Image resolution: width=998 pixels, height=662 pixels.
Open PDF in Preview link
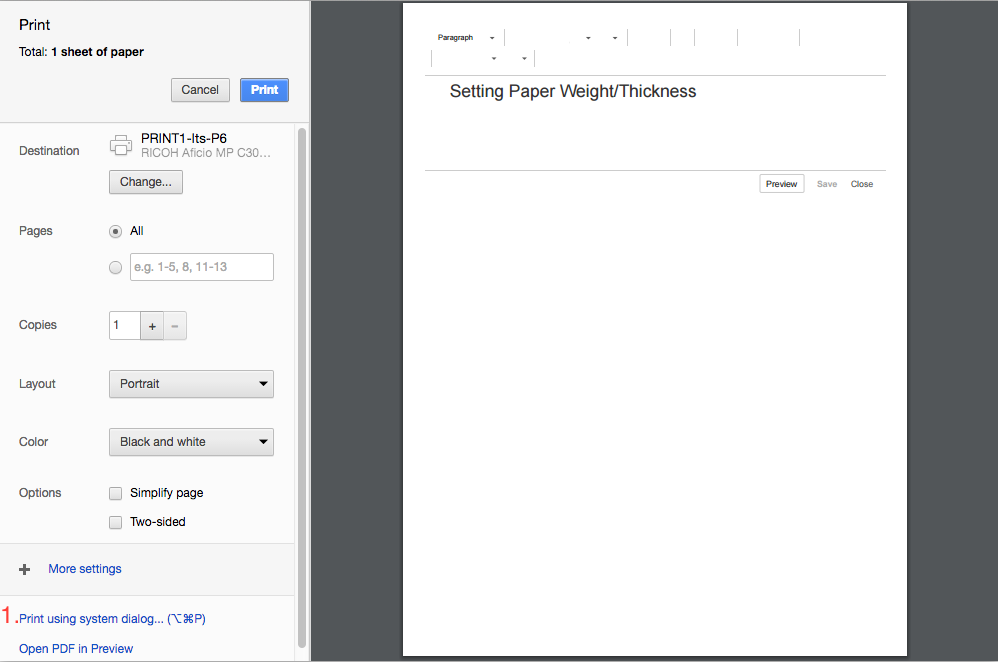pos(76,649)
